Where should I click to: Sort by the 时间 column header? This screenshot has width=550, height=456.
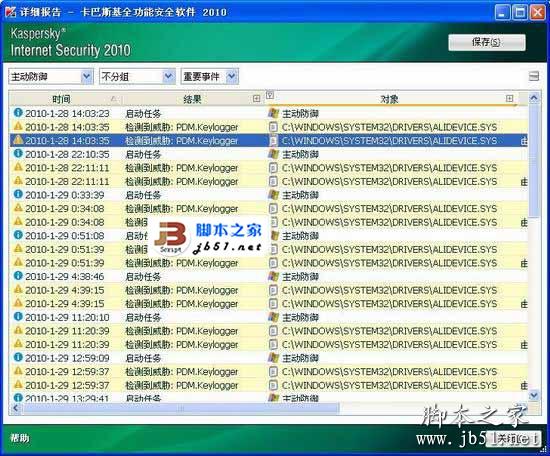pos(61,99)
